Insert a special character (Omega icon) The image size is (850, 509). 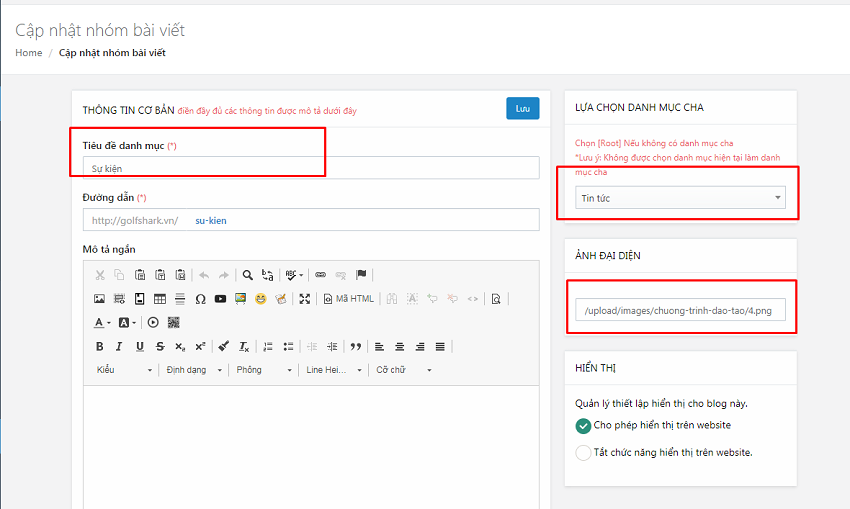tap(200, 298)
